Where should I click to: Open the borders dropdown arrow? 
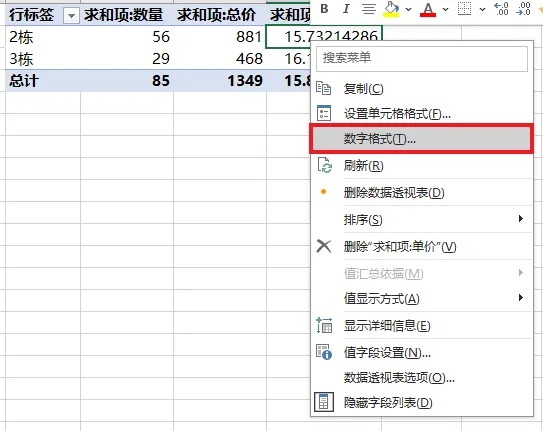482,9
